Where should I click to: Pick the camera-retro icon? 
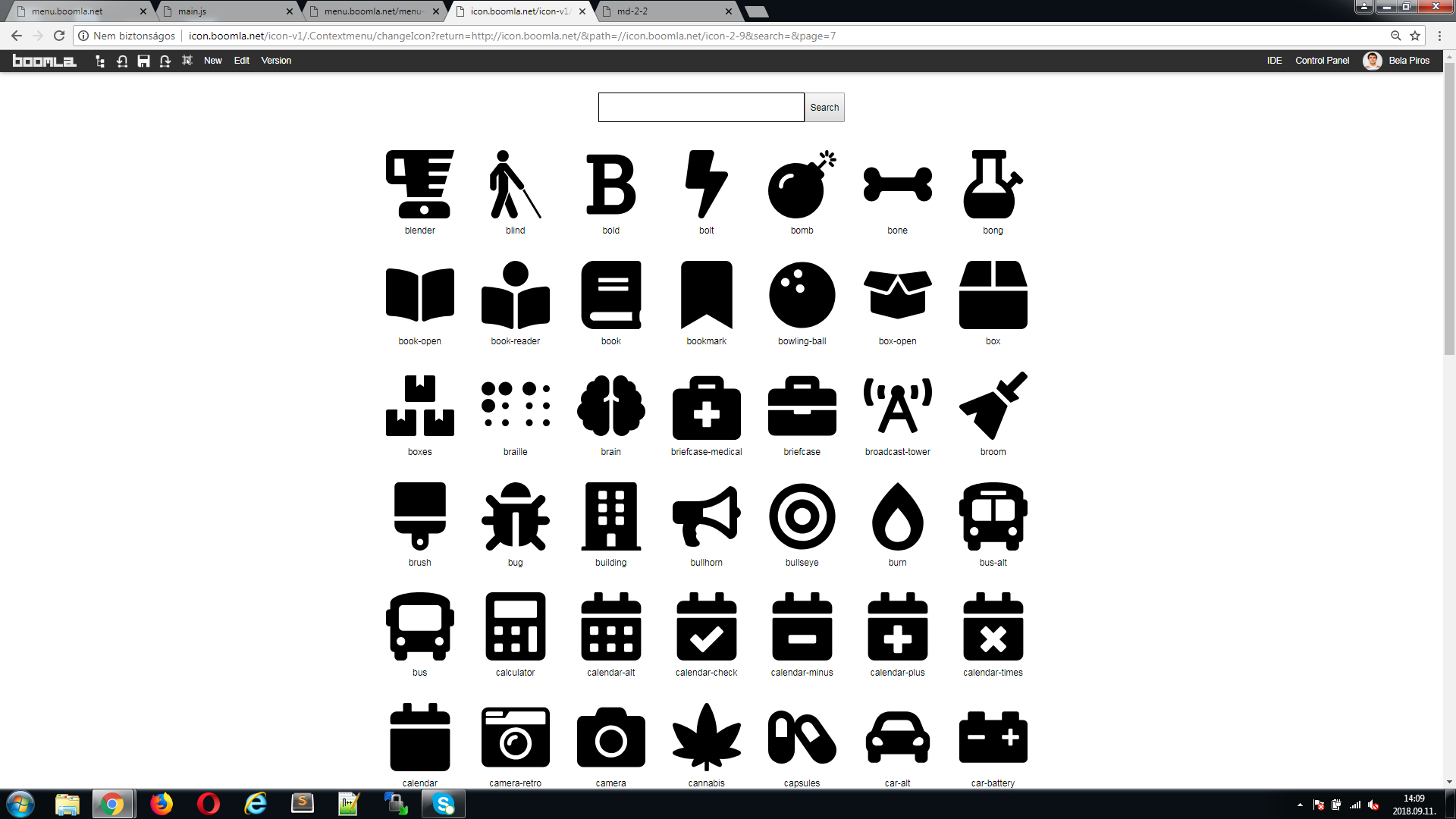pyautogui.click(x=516, y=737)
